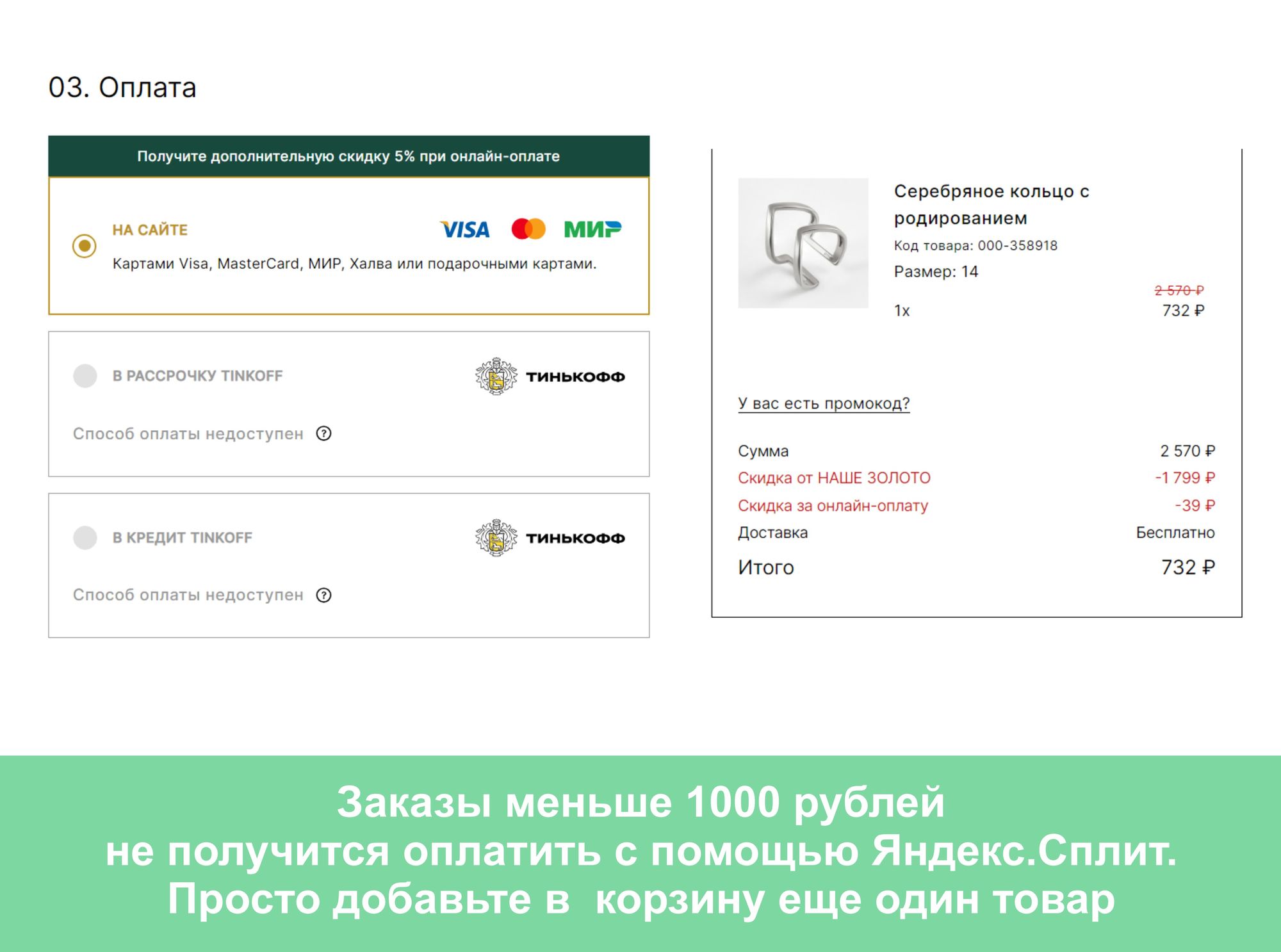The image size is (1281, 952).
Task: Click Tinkoff logo in installment option
Action: click(550, 376)
